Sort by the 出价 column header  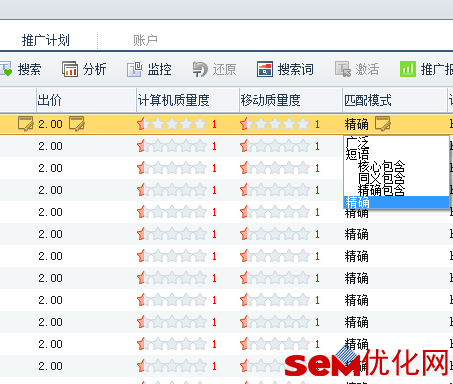tap(86, 100)
